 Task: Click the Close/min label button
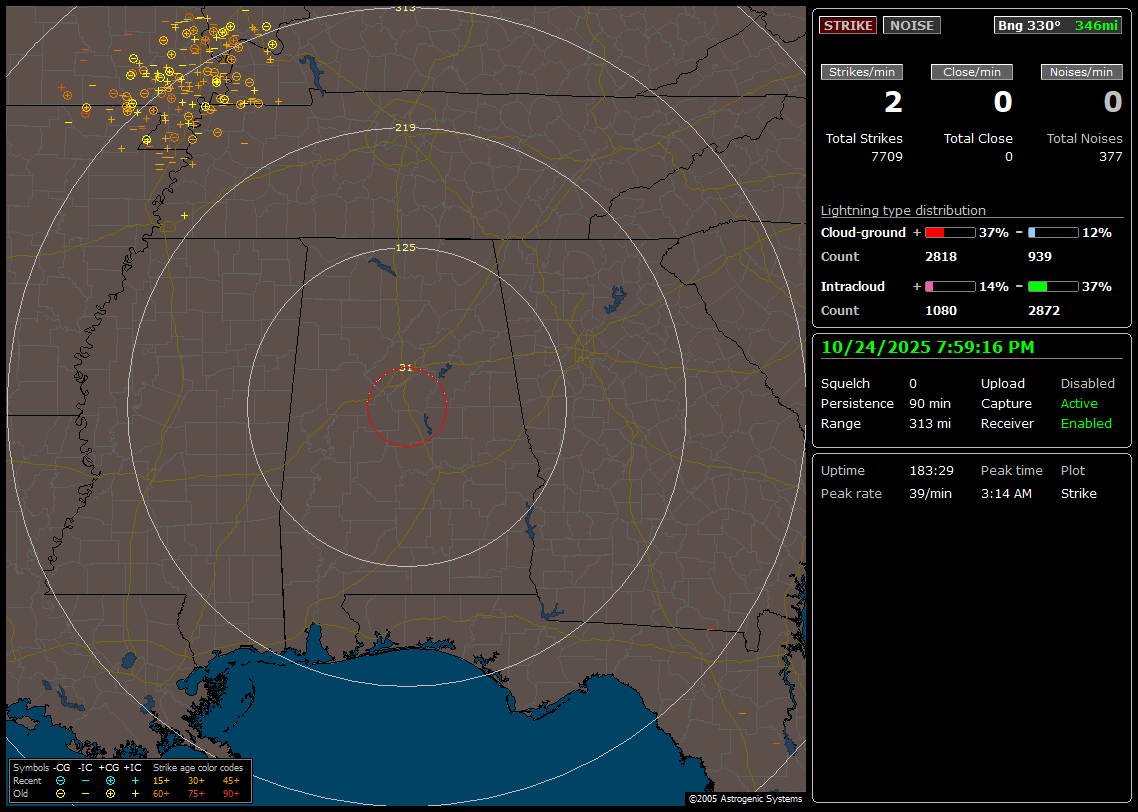click(972, 72)
